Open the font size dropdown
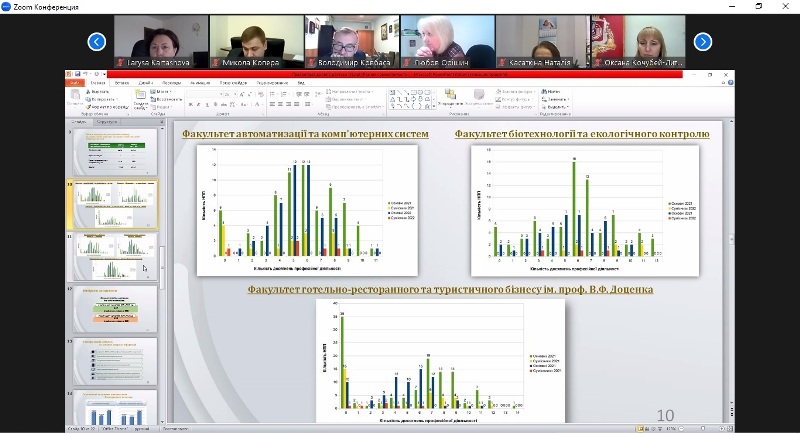The image size is (800, 433). tap(236, 94)
